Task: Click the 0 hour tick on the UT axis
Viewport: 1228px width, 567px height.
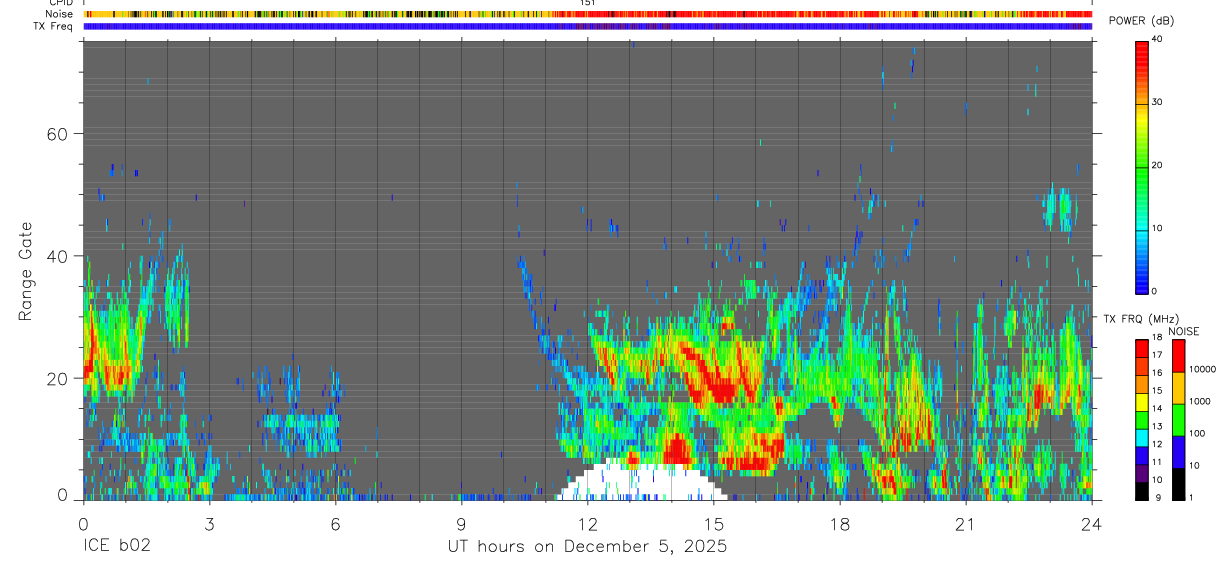Action: 83,523
